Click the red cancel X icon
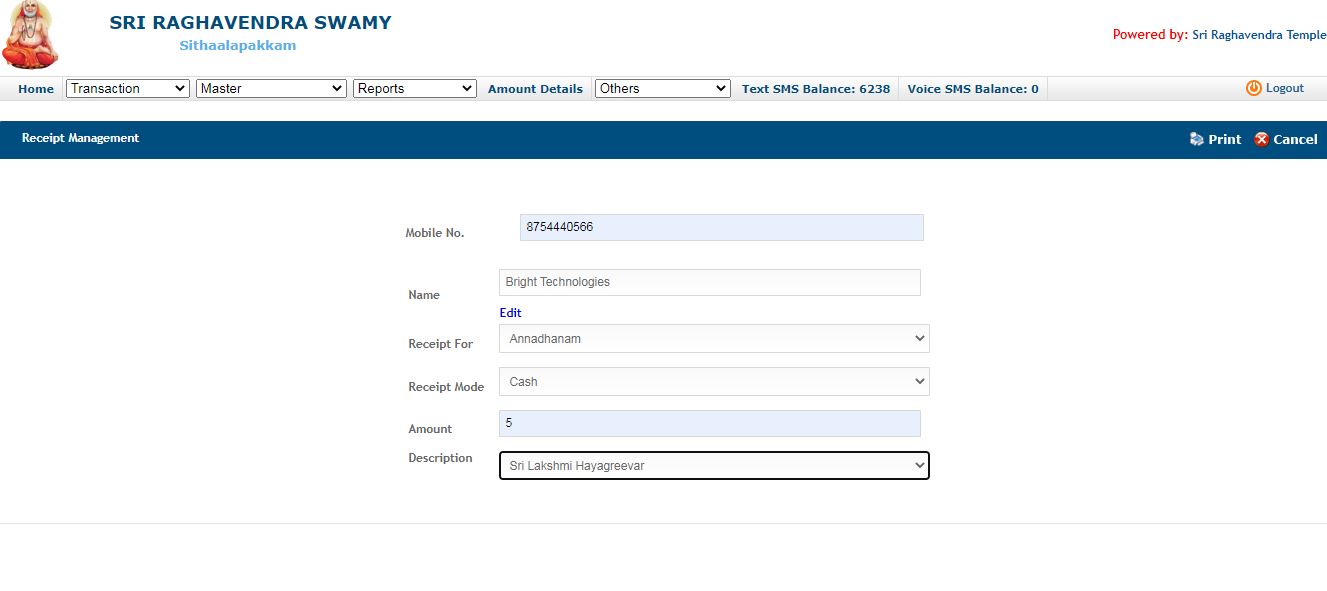Image resolution: width=1327 pixels, height=591 pixels. (1261, 139)
